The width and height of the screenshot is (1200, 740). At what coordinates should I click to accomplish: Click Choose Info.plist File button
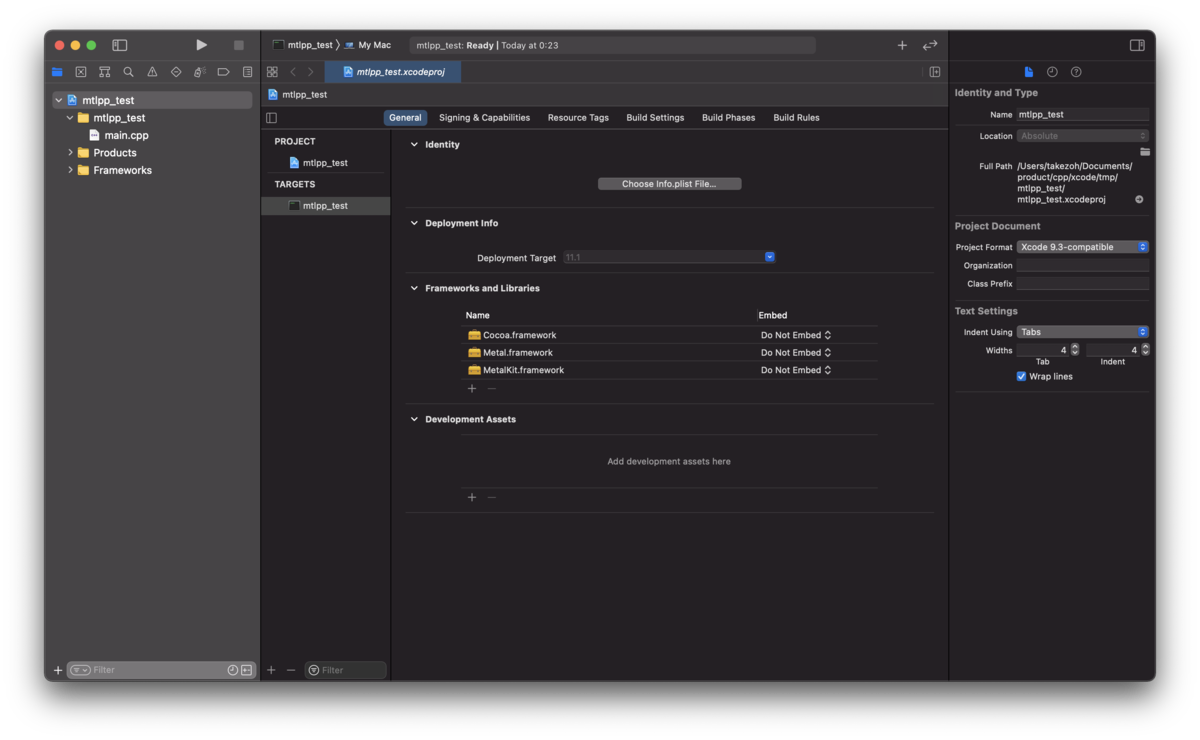pos(669,184)
